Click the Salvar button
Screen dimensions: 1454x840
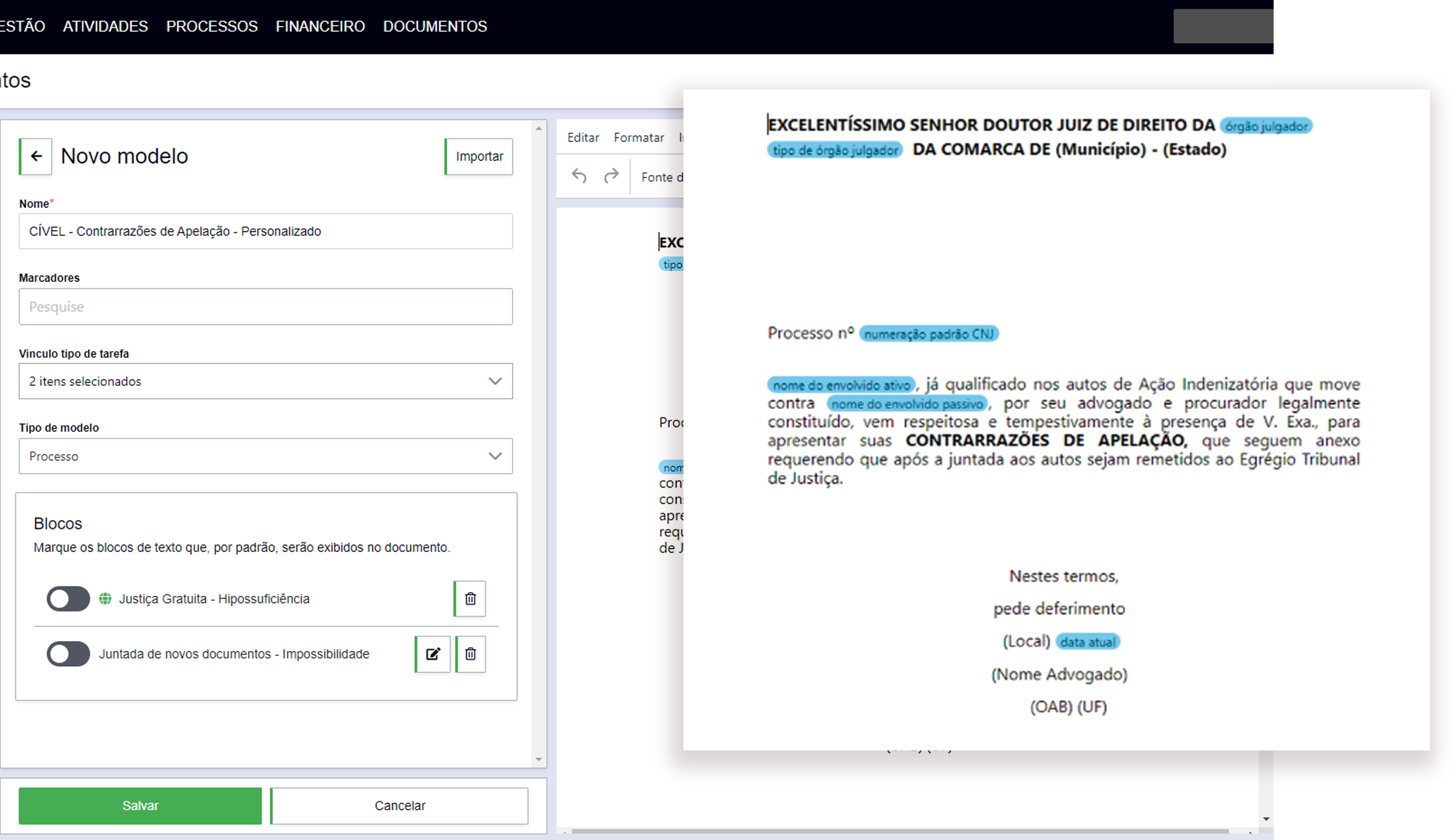point(139,805)
